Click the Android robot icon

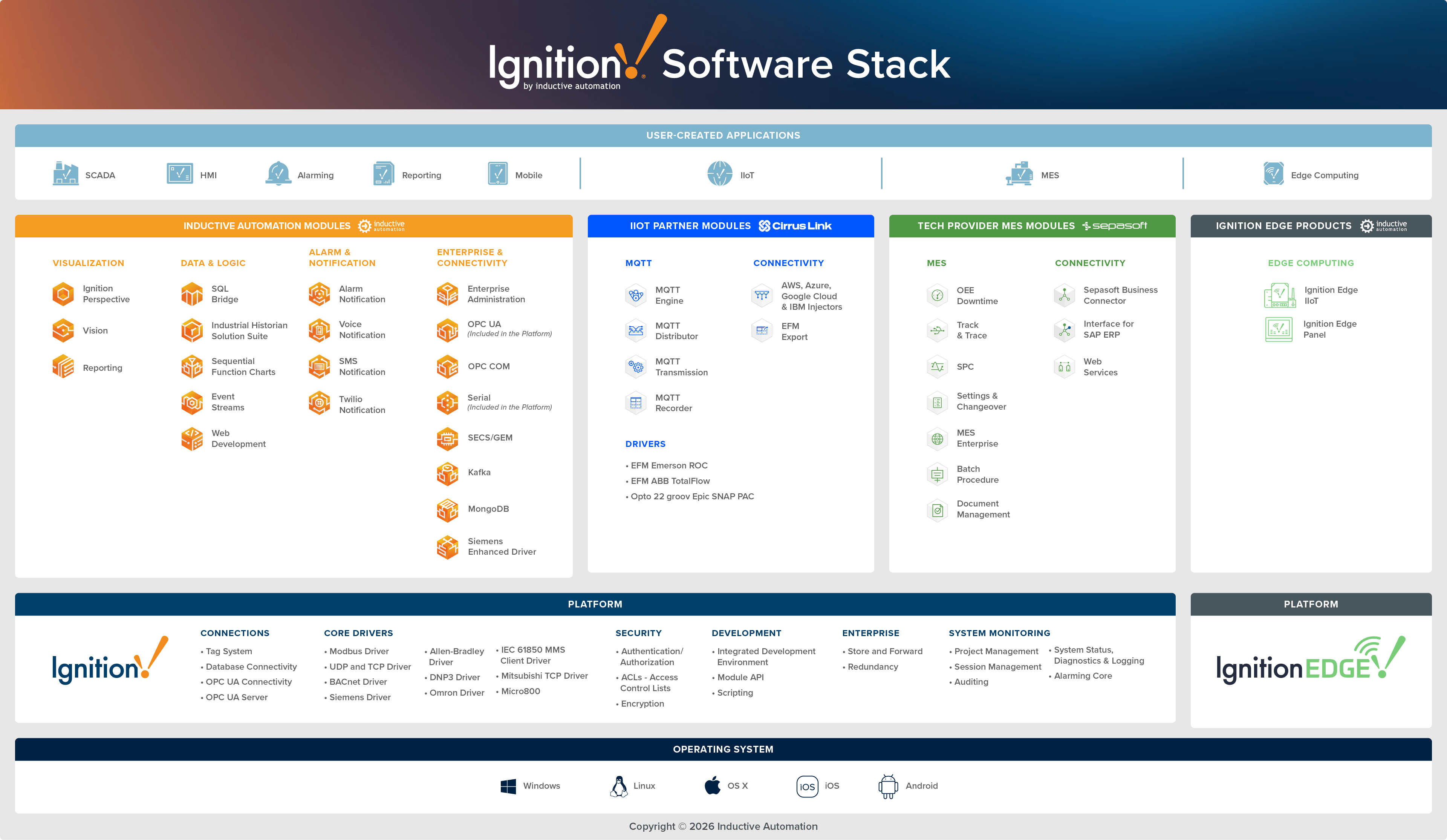point(888,786)
